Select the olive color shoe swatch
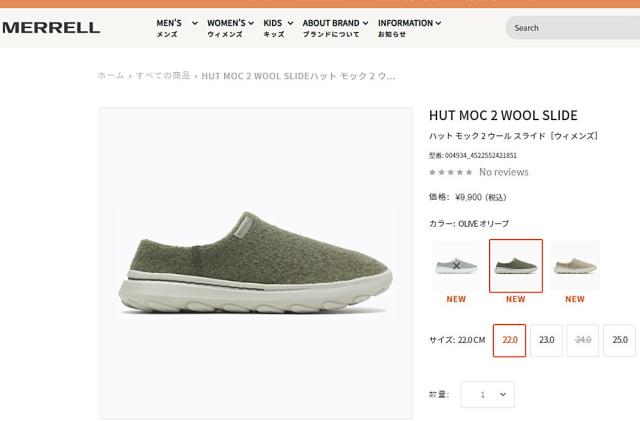This screenshot has height=421, width=640. tap(516, 266)
